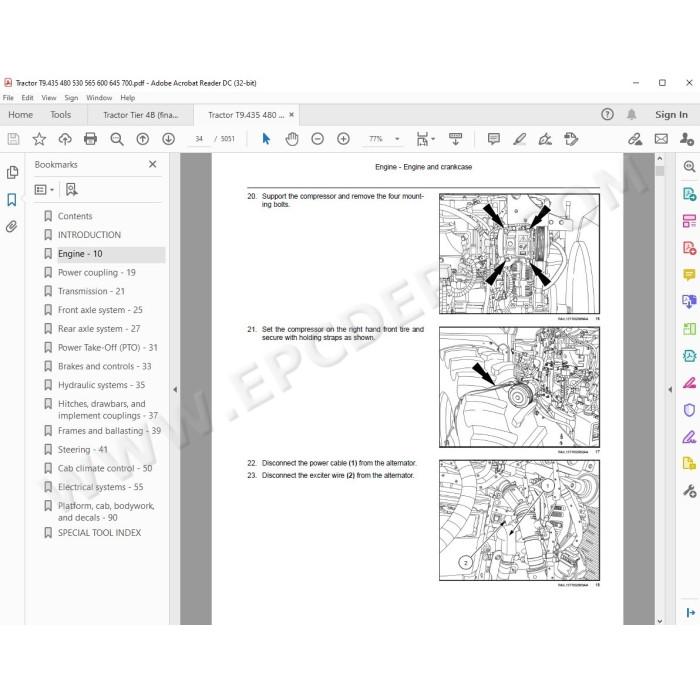Select the Hand pan tool
This screenshot has width=700, height=700.
(292, 139)
